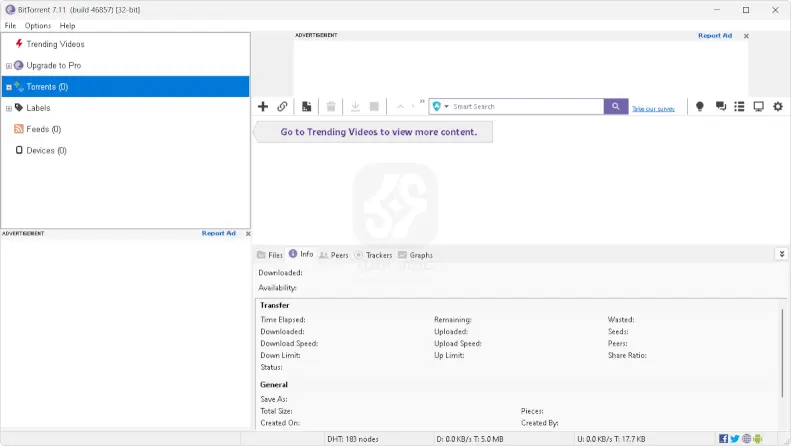Open the search provider dropdown arrow
The width and height of the screenshot is (791, 446).
447,107
